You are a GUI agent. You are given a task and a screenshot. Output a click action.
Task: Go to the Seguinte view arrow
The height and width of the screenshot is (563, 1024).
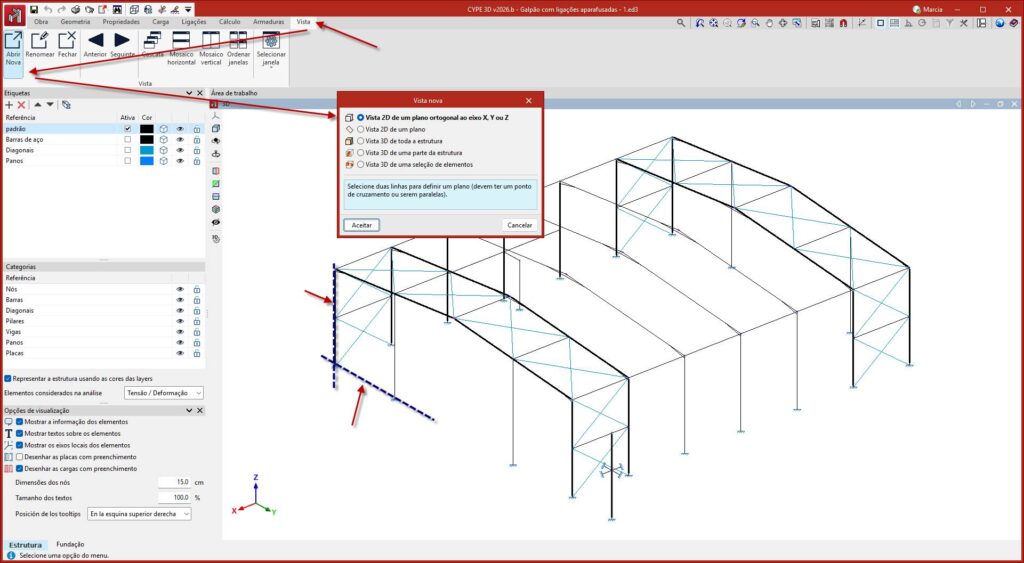tap(122, 40)
